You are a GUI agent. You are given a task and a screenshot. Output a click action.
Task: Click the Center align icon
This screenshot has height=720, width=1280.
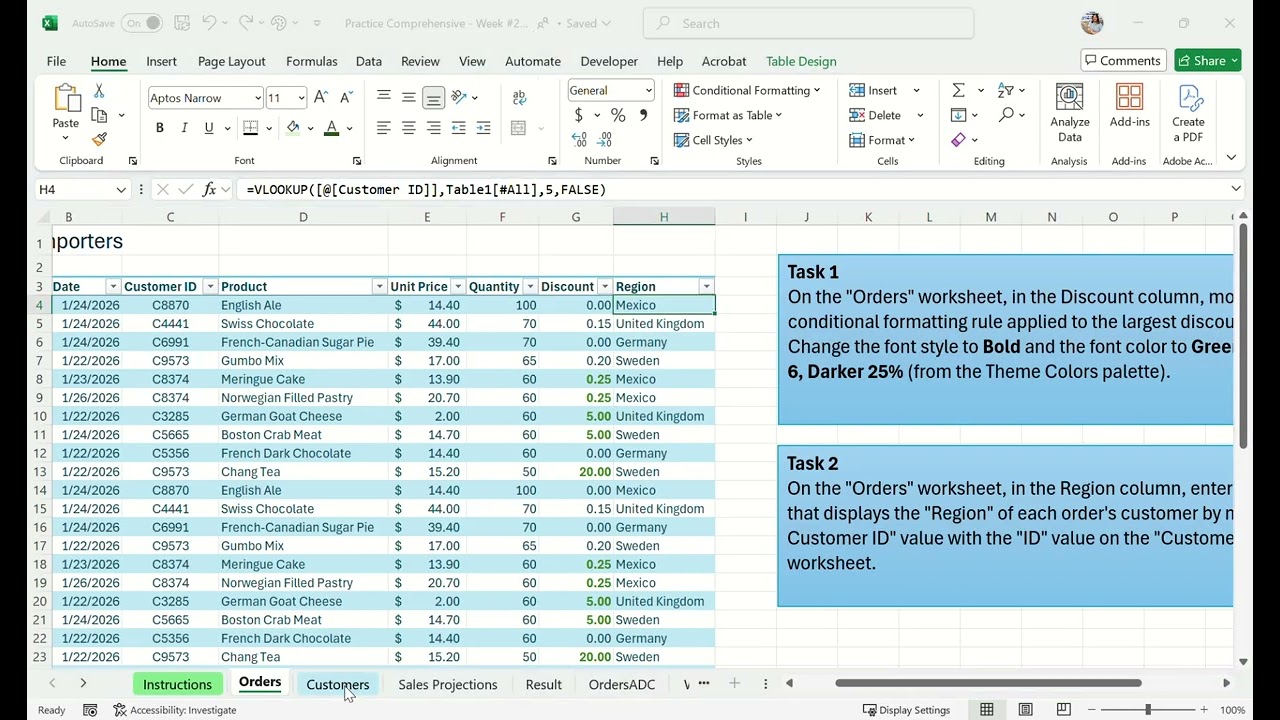(x=408, y=128)
